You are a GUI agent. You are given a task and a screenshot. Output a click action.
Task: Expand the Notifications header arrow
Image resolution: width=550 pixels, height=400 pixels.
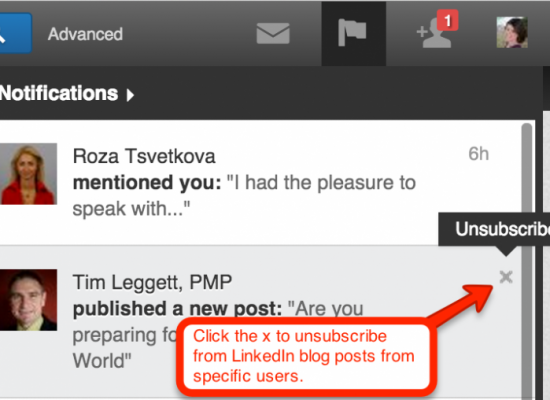click(130, 95)
